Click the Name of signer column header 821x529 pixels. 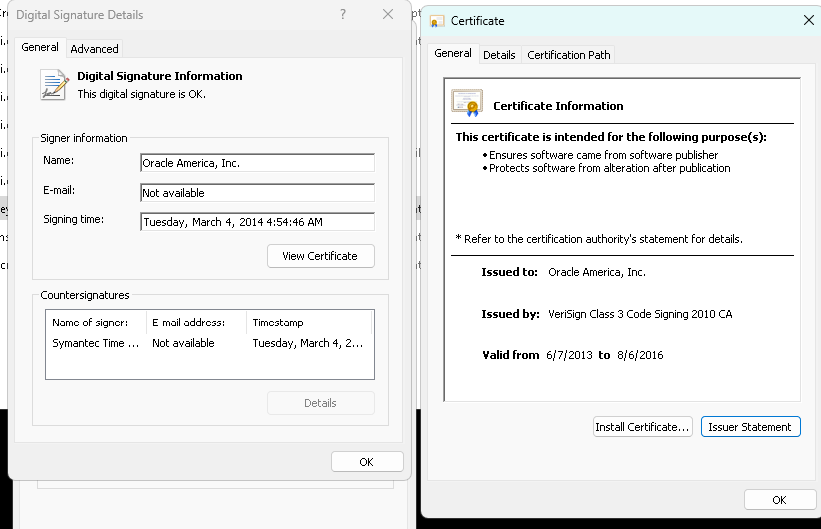[x=96, y=323]
